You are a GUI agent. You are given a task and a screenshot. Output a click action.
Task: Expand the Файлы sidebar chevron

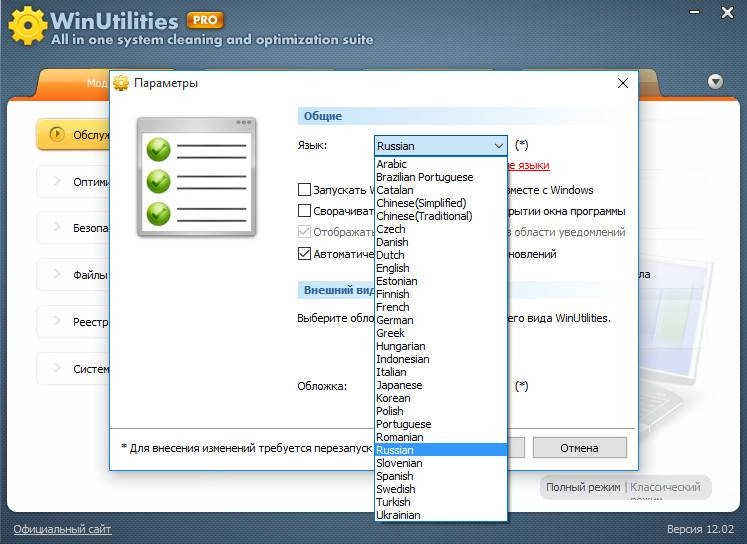click(x=57, y=274)
